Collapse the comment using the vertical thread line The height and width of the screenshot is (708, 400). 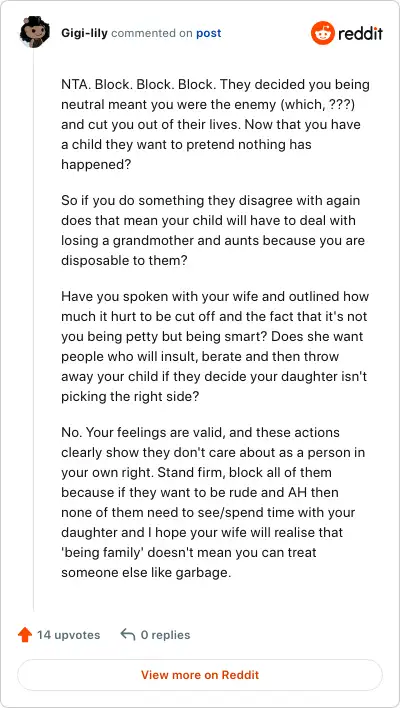[x=34, y=329]
